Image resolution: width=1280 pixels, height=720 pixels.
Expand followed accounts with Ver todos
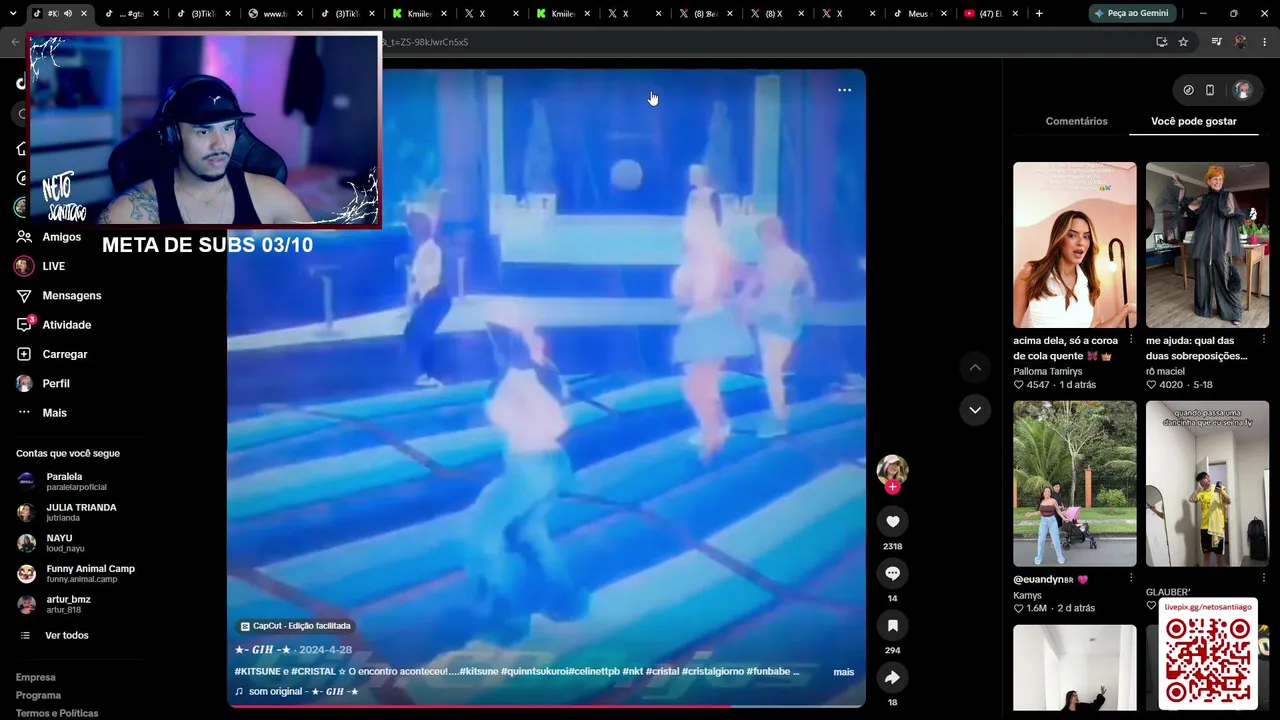55,635
